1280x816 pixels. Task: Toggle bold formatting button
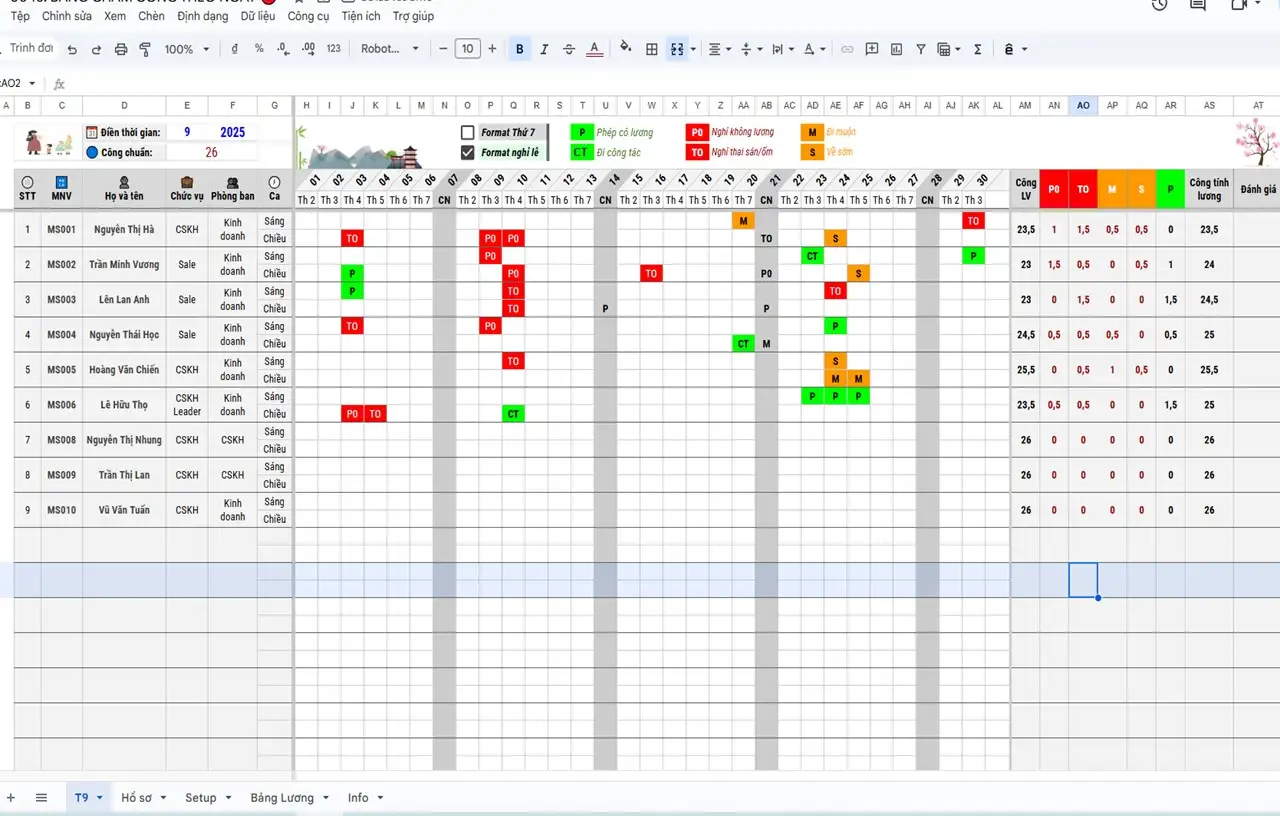(x=519, y=49)
